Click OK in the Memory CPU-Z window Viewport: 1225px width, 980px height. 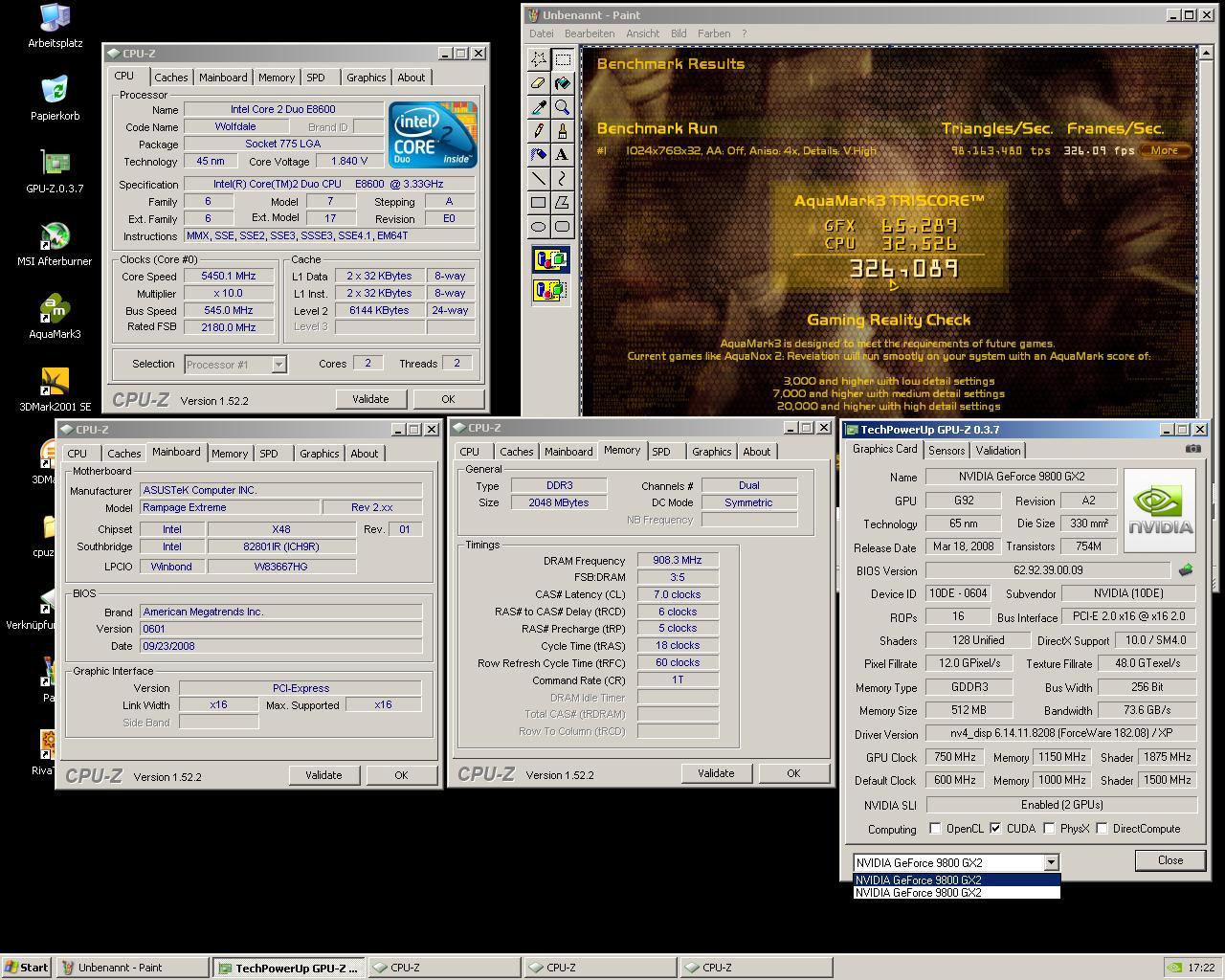pos(793,773)
